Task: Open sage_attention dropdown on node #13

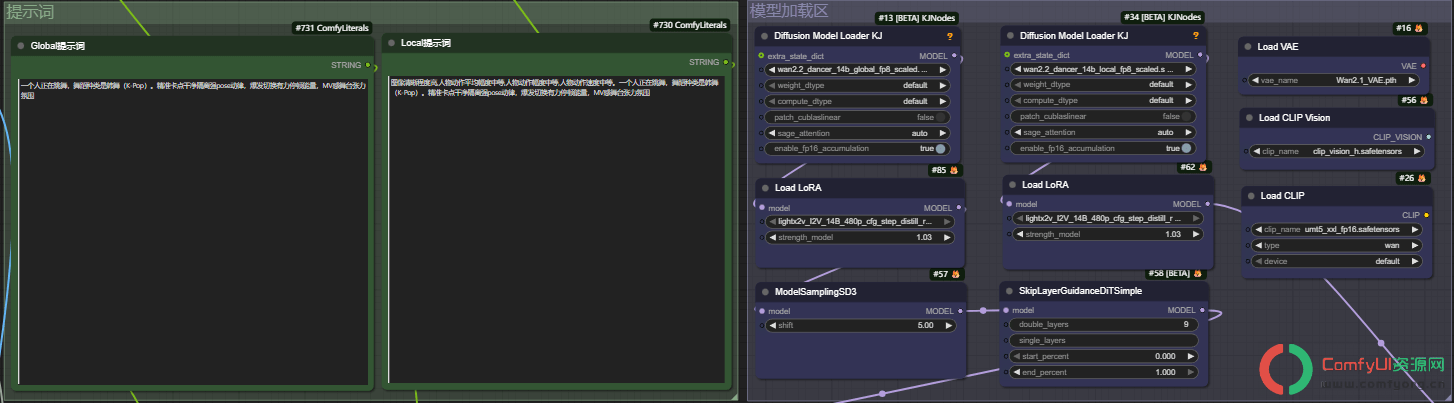Action: pyautogui.click(x=858, y=133)
